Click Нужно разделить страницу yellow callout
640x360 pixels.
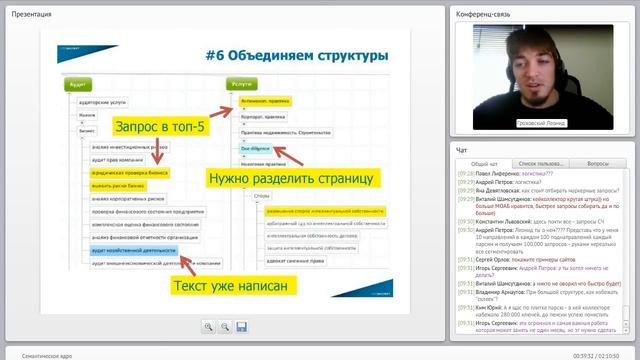coord(293,178)
